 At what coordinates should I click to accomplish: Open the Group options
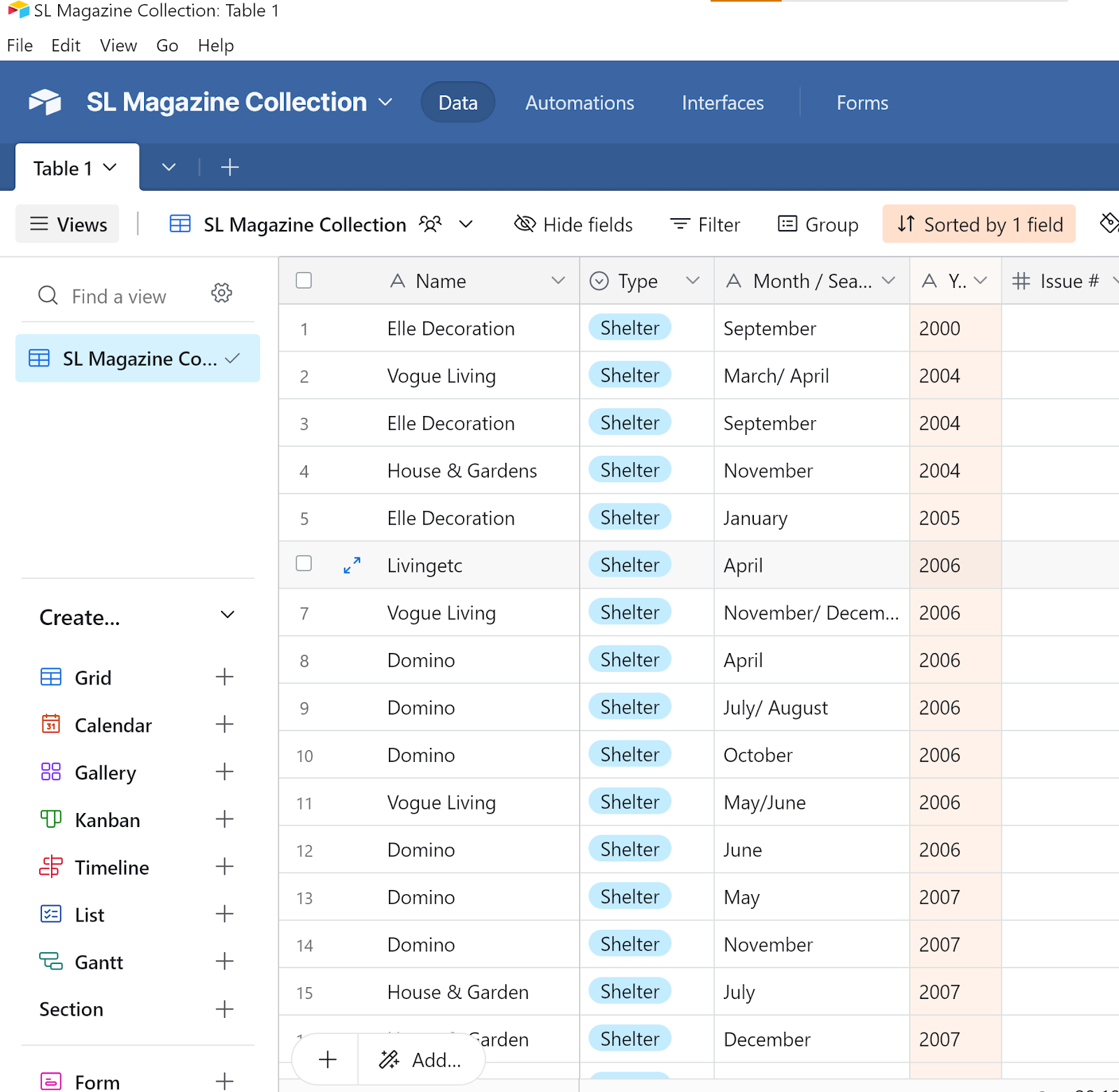(x=818, y=224)
